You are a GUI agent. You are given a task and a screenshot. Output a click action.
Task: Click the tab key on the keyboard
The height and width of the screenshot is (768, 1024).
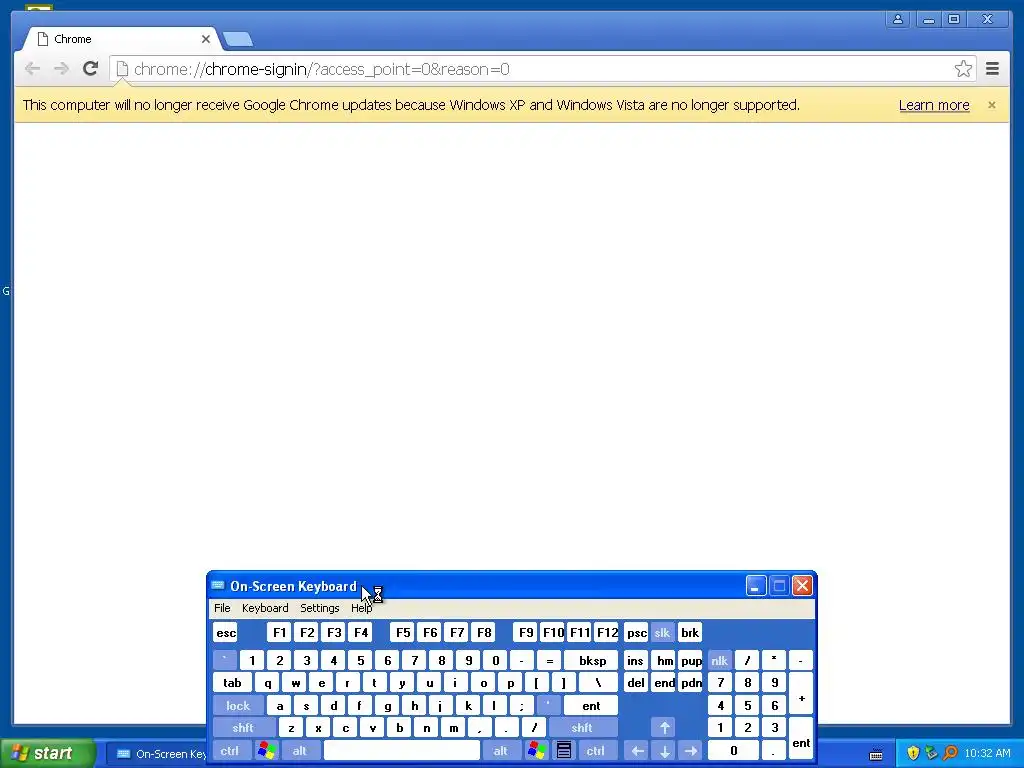point(232,683)
